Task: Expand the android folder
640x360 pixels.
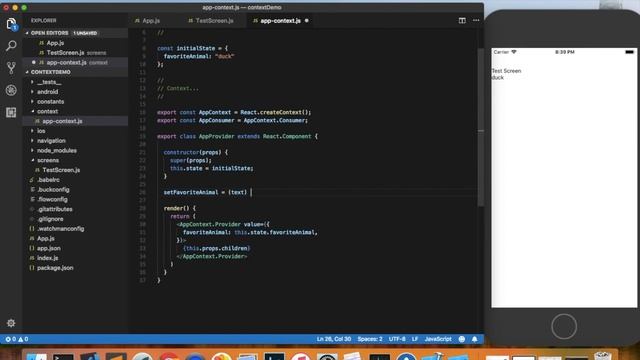Action: tap(48, 92)
